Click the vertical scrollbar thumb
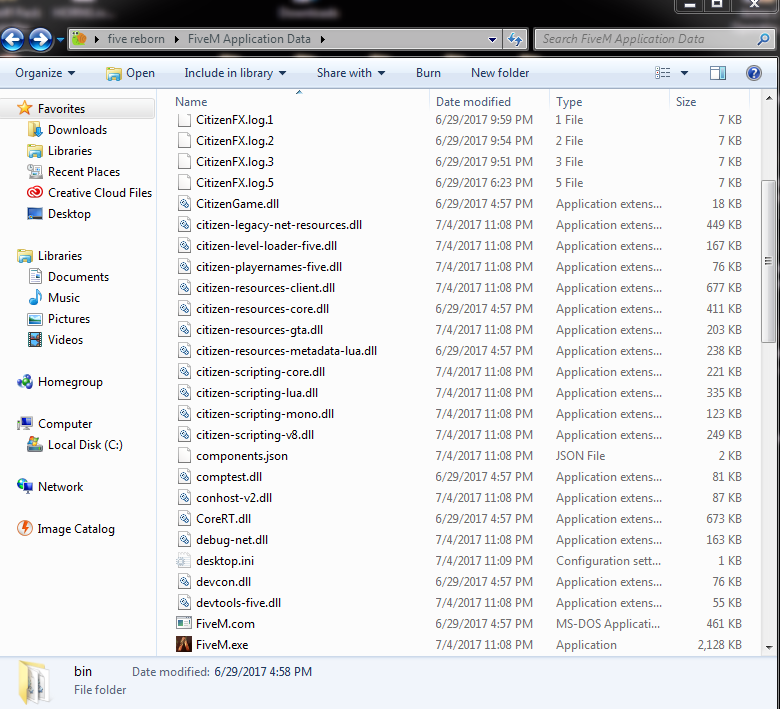Viewport: 780px width, 709px height. (768, 261)
